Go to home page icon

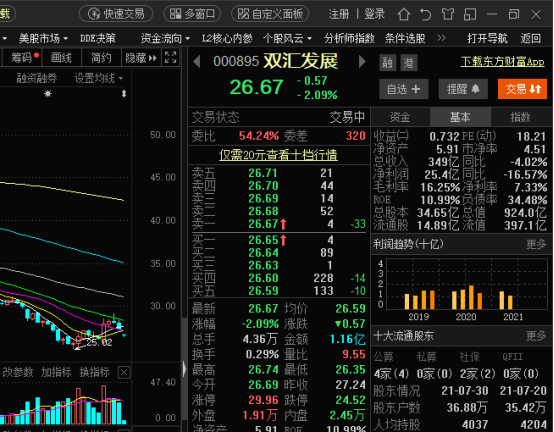(404, 14)
